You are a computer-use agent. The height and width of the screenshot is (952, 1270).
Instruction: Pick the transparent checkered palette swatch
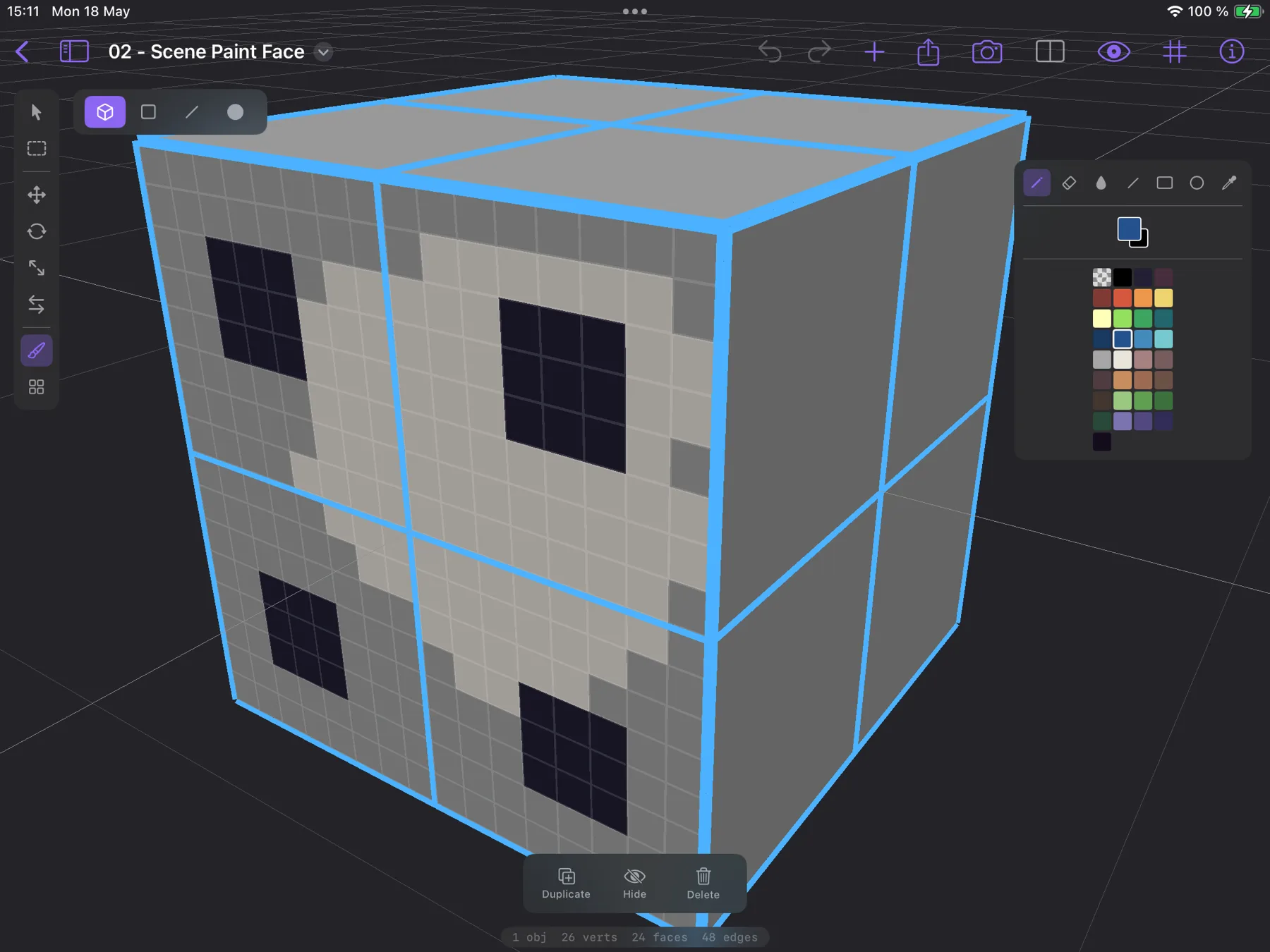(x=1102, y=277)
